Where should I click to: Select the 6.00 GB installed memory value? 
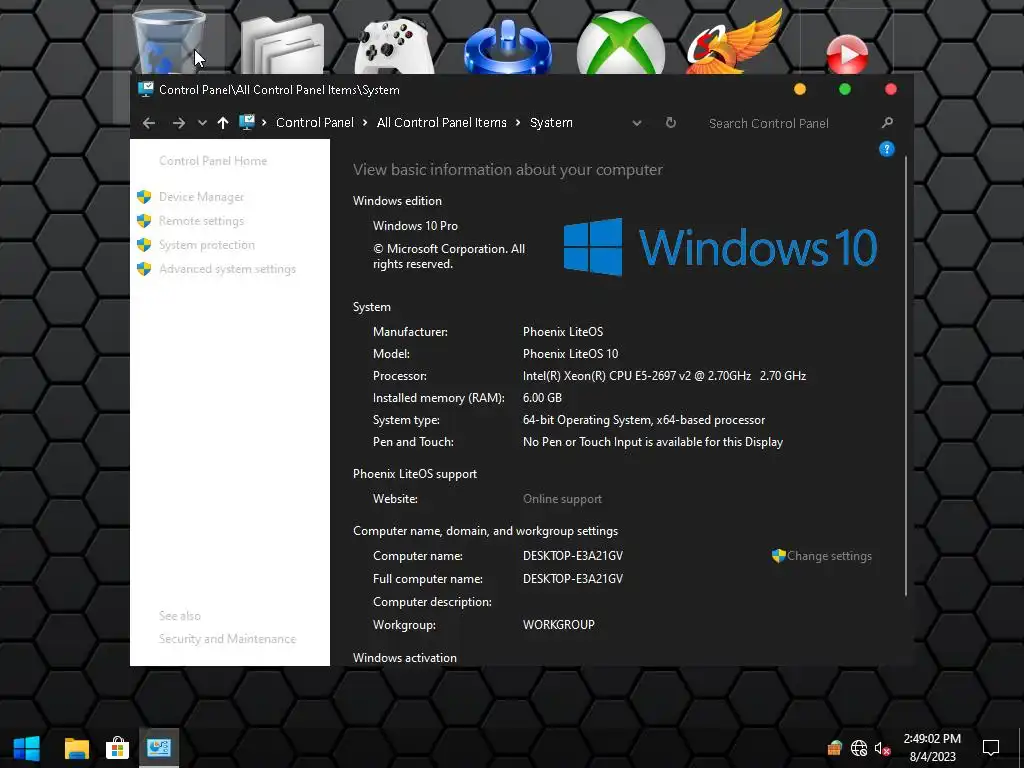[x=542, y=398]
